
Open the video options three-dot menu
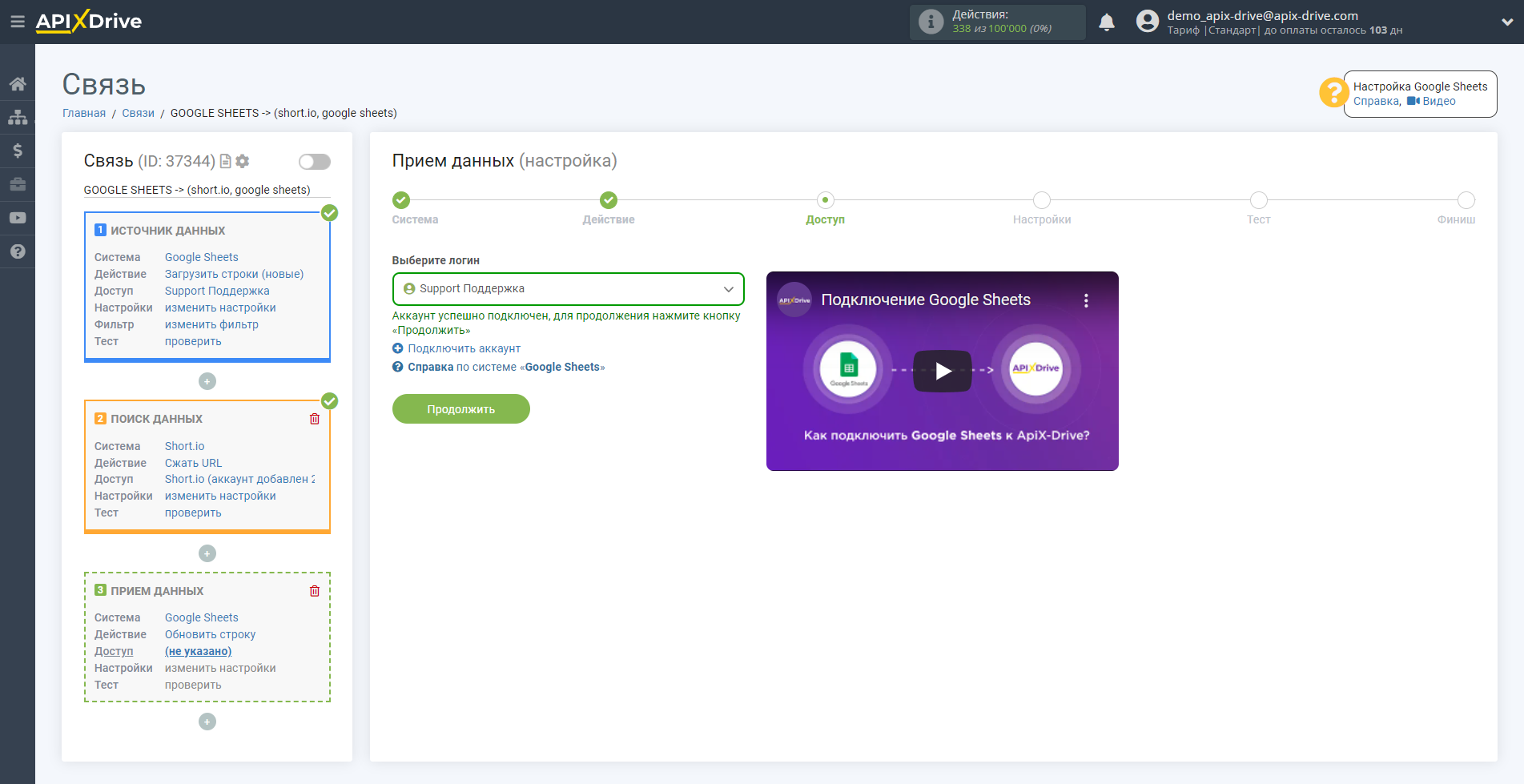pyautogui.click(x=1086, y=300)
